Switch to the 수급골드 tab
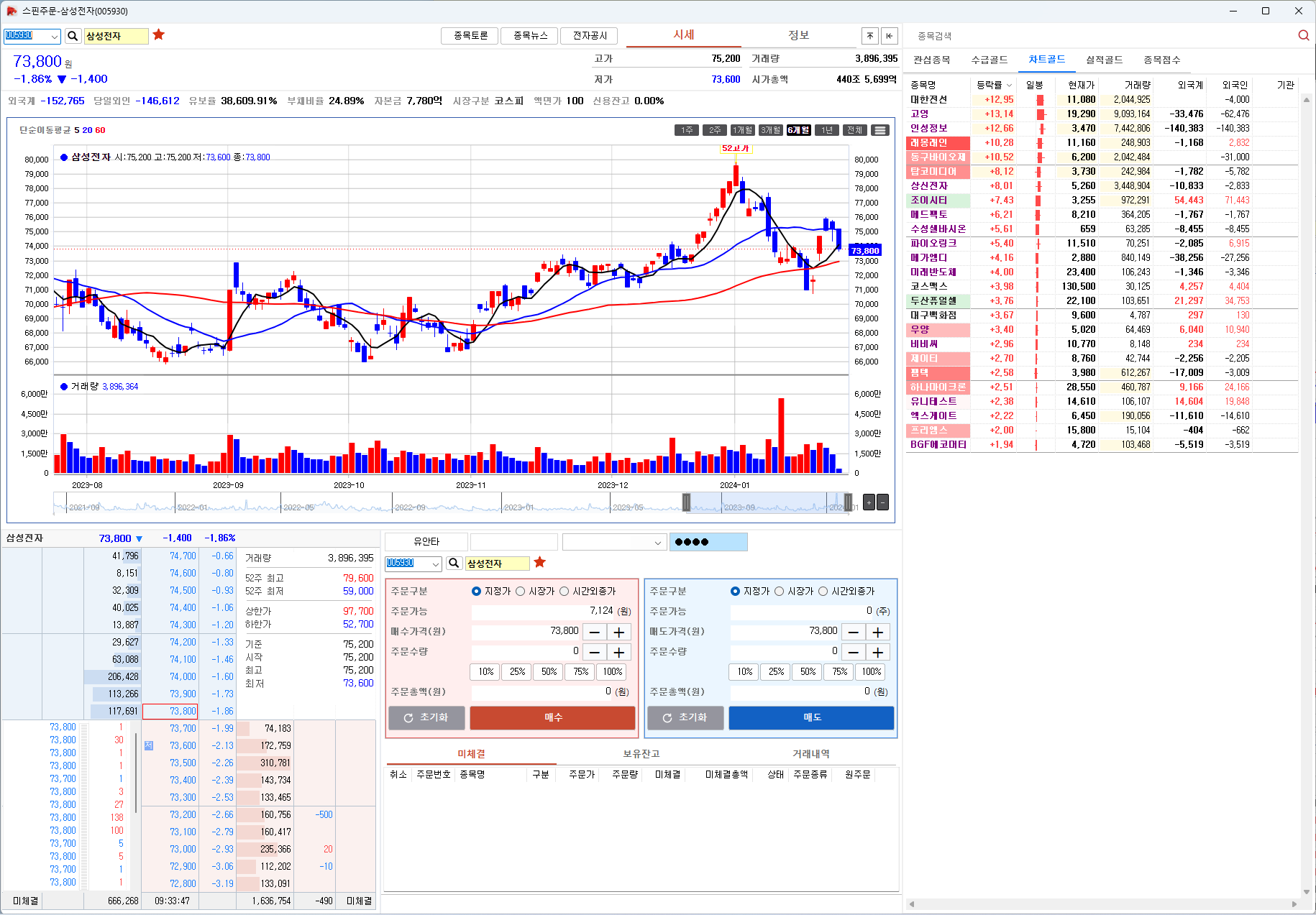The width and height of the screenshot is (1316, 915). pos(989,60)
